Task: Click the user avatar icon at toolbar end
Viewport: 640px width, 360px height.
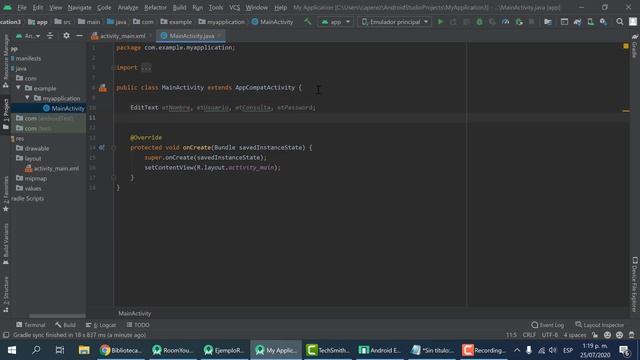Action: (633, 22)
